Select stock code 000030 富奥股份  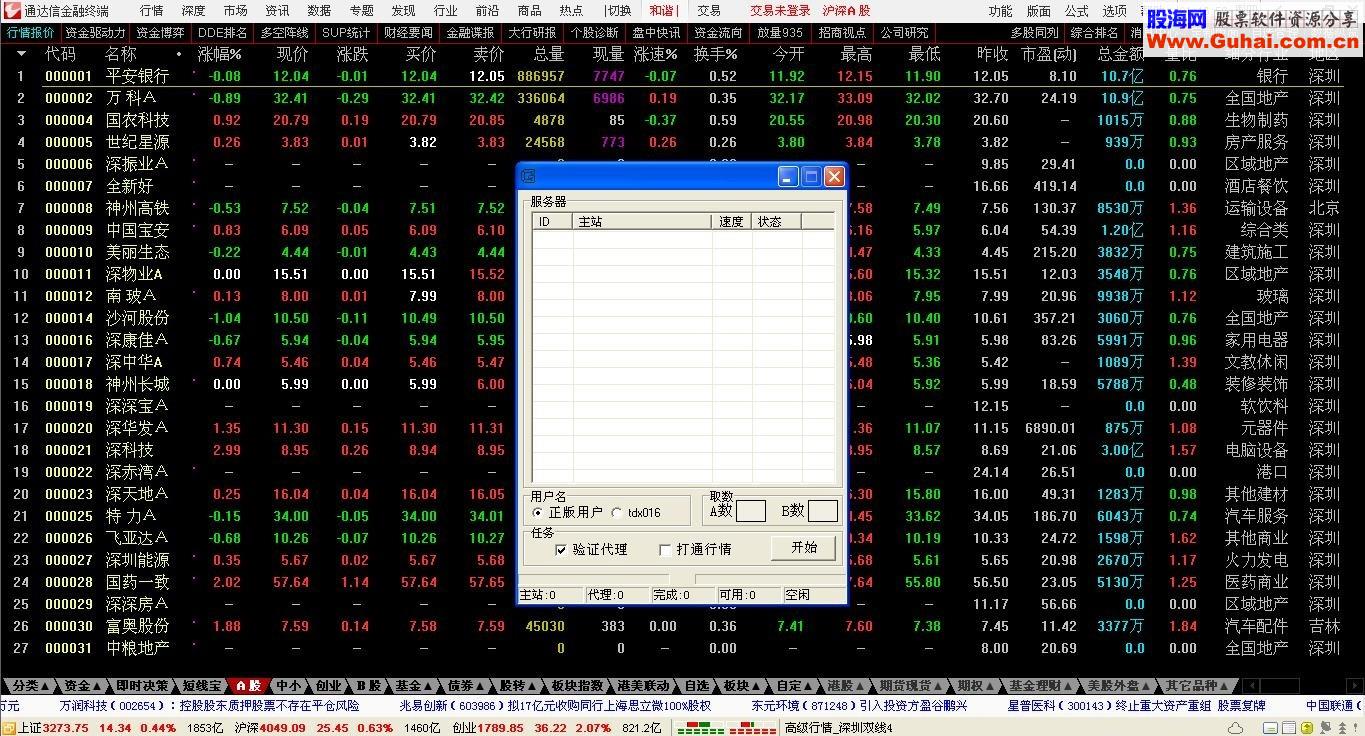coord(69,626)
